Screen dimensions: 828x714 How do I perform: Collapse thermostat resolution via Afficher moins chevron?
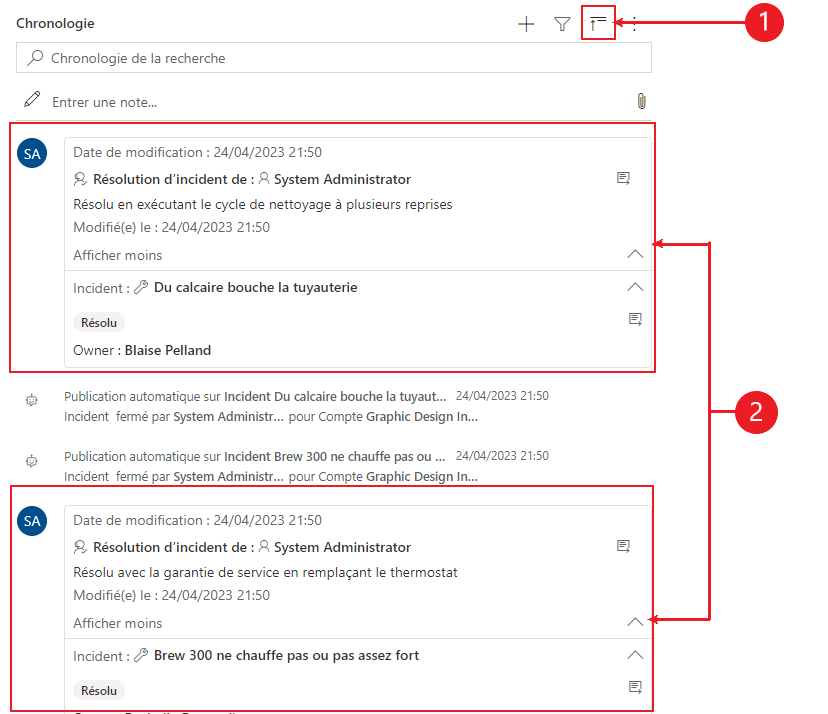[x=635, y=622]
